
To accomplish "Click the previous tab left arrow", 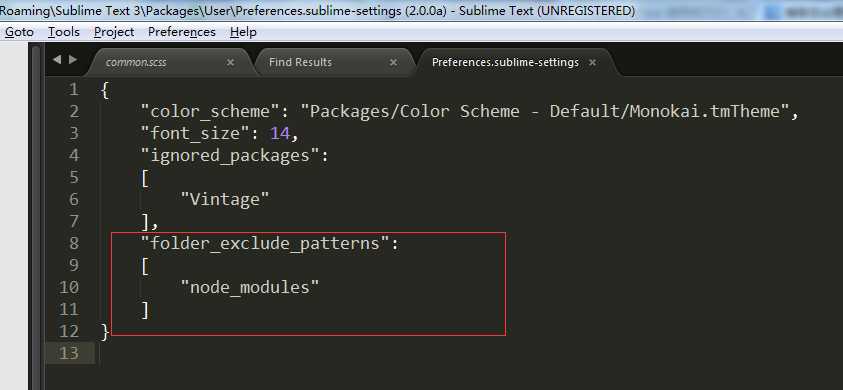I will point(56,60).
